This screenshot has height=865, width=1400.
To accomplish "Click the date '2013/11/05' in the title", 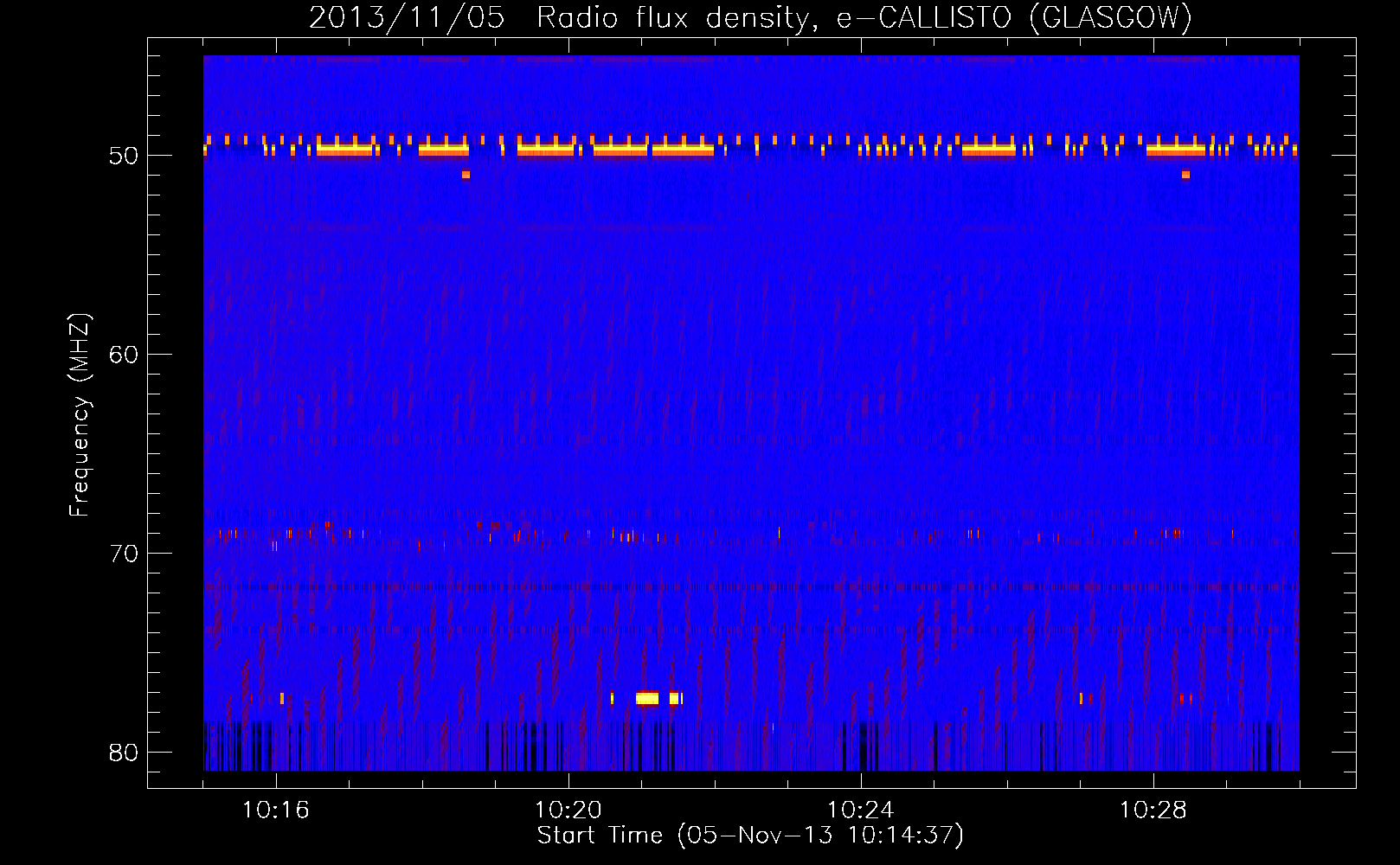I will [x=407, y=17].
